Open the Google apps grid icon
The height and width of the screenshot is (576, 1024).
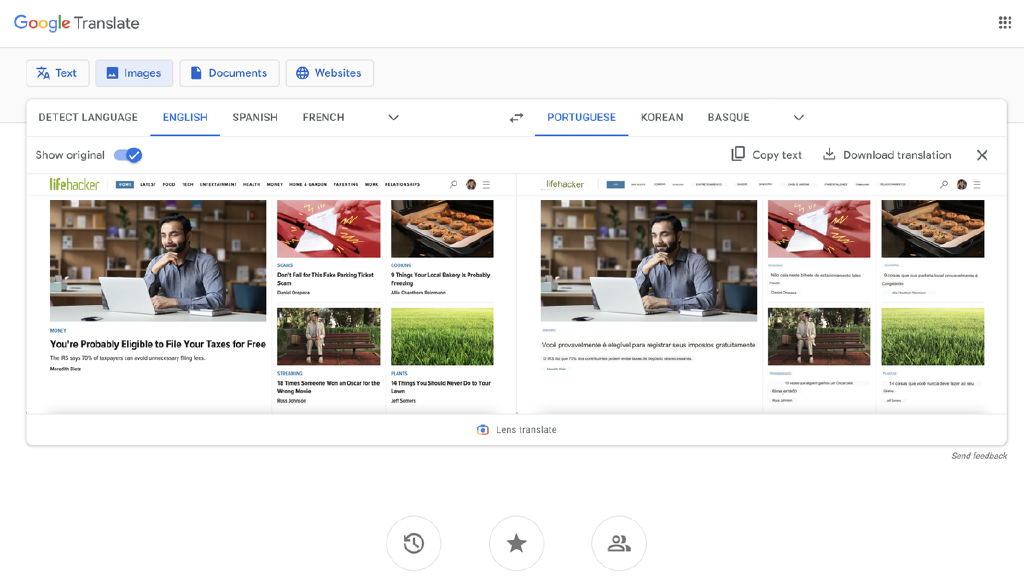point(1005,23)
